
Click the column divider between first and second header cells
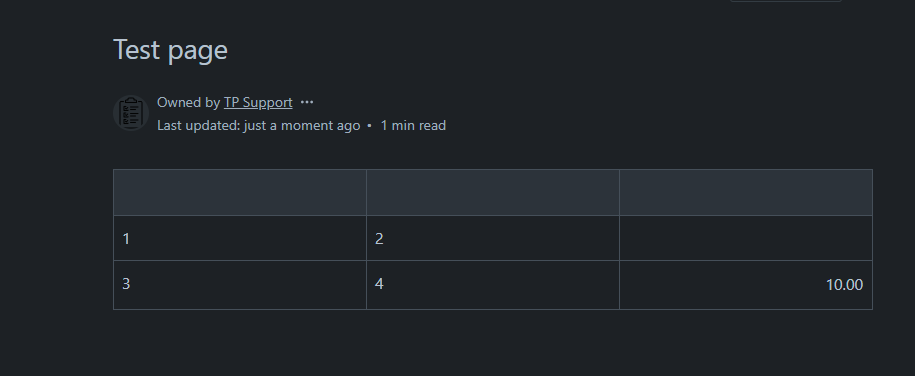tap(366, 193)
